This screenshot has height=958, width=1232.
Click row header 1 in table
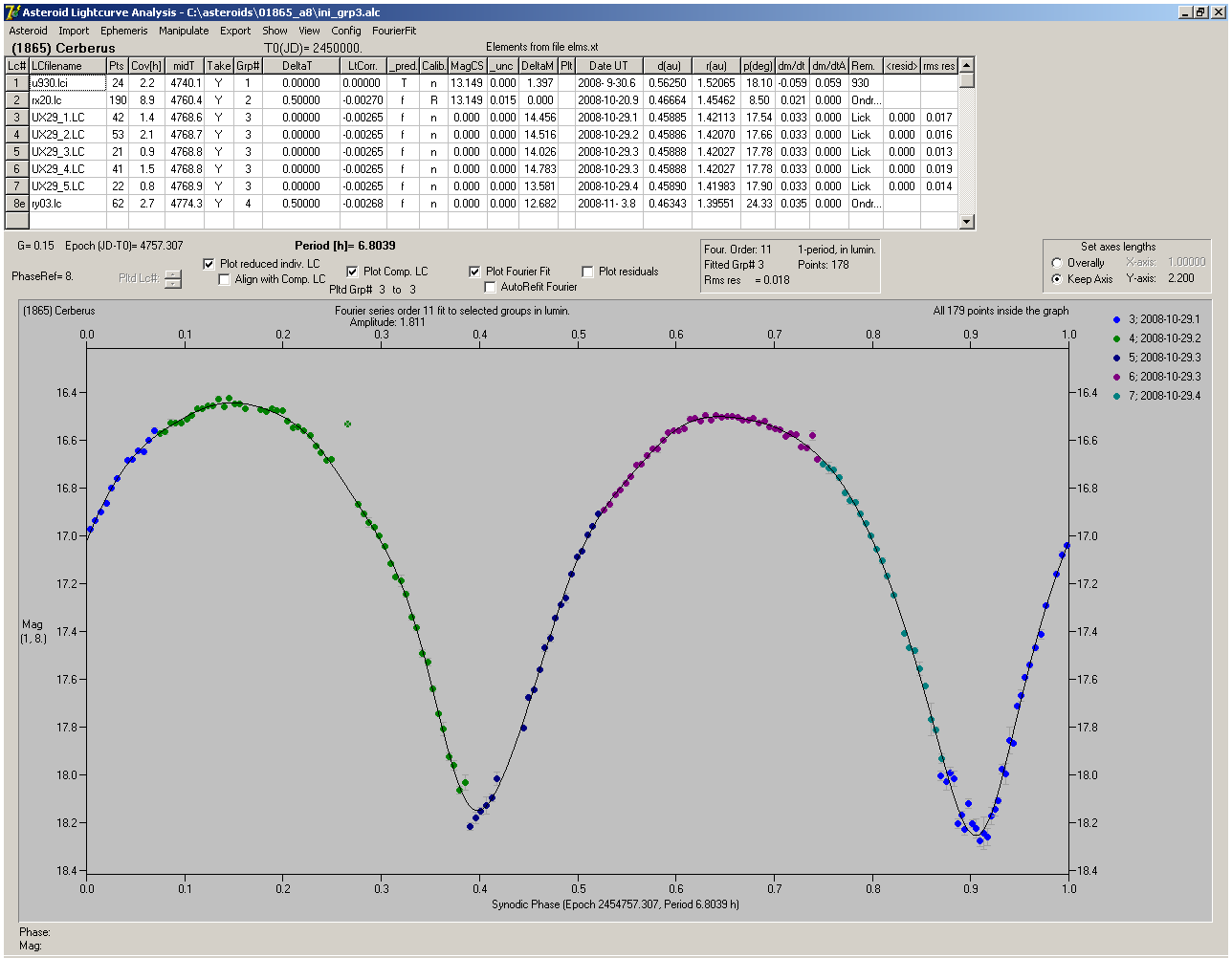point(17,83)
